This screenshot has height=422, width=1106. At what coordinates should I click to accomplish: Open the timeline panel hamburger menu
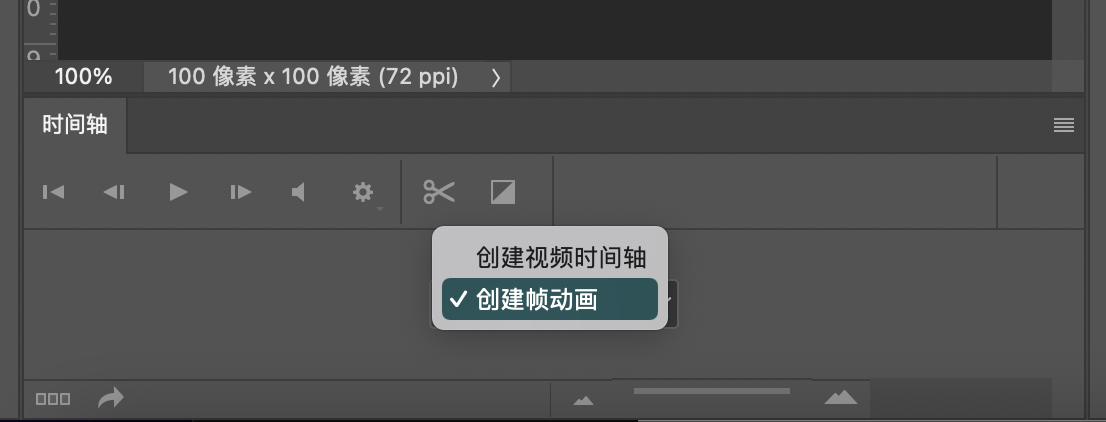(1064, 126)
